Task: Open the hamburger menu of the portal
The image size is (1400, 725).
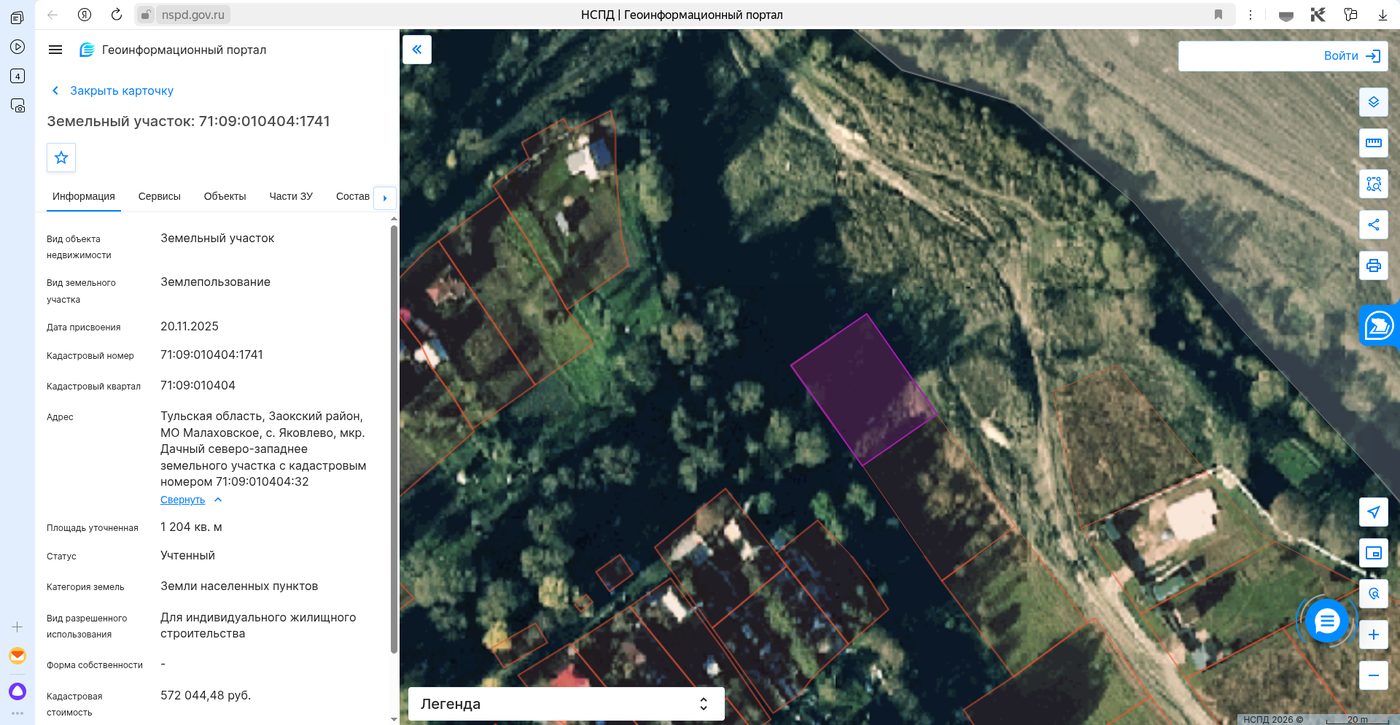Action: click(55, 50)
